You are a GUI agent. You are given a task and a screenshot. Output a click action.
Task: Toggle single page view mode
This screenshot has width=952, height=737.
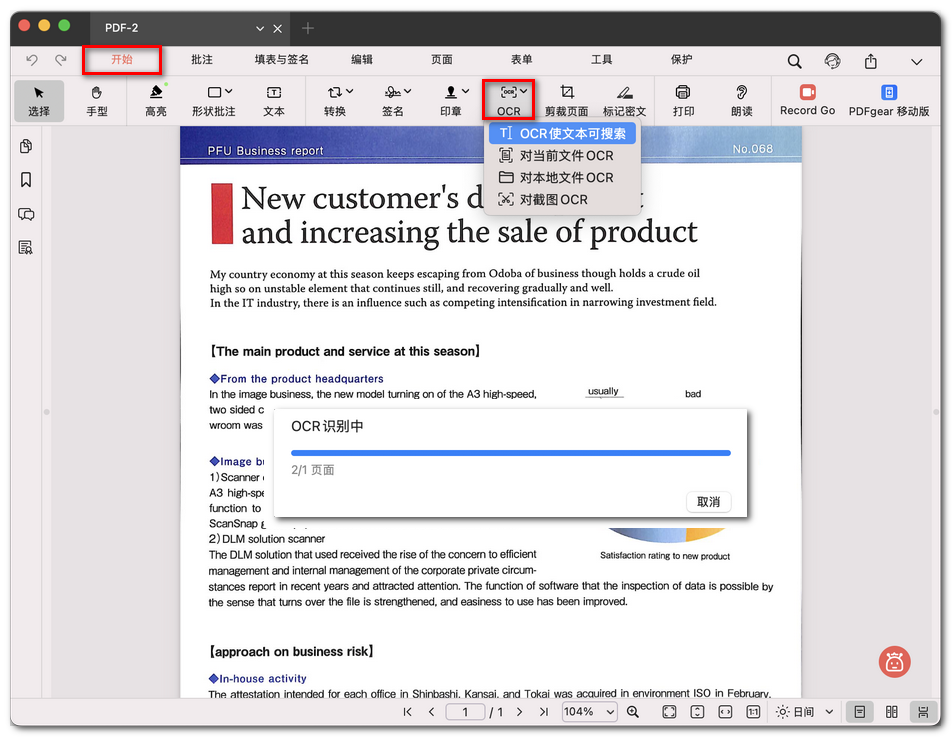tap(858, 712)
